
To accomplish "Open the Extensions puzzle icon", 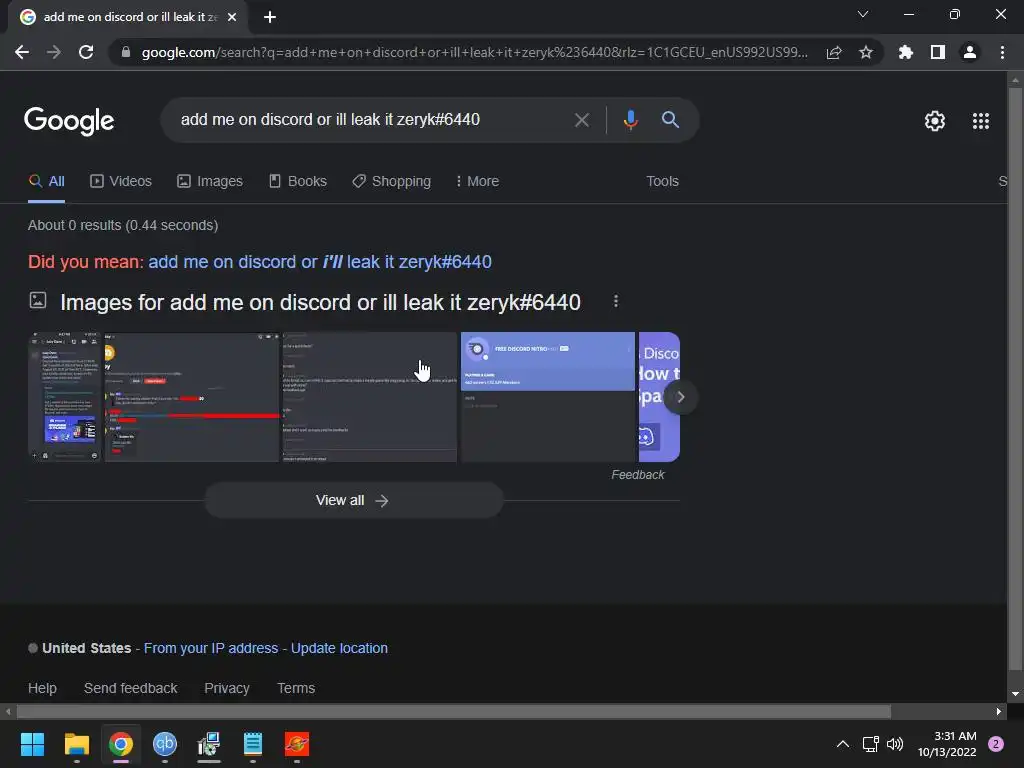I will click(x=906, y=52).
